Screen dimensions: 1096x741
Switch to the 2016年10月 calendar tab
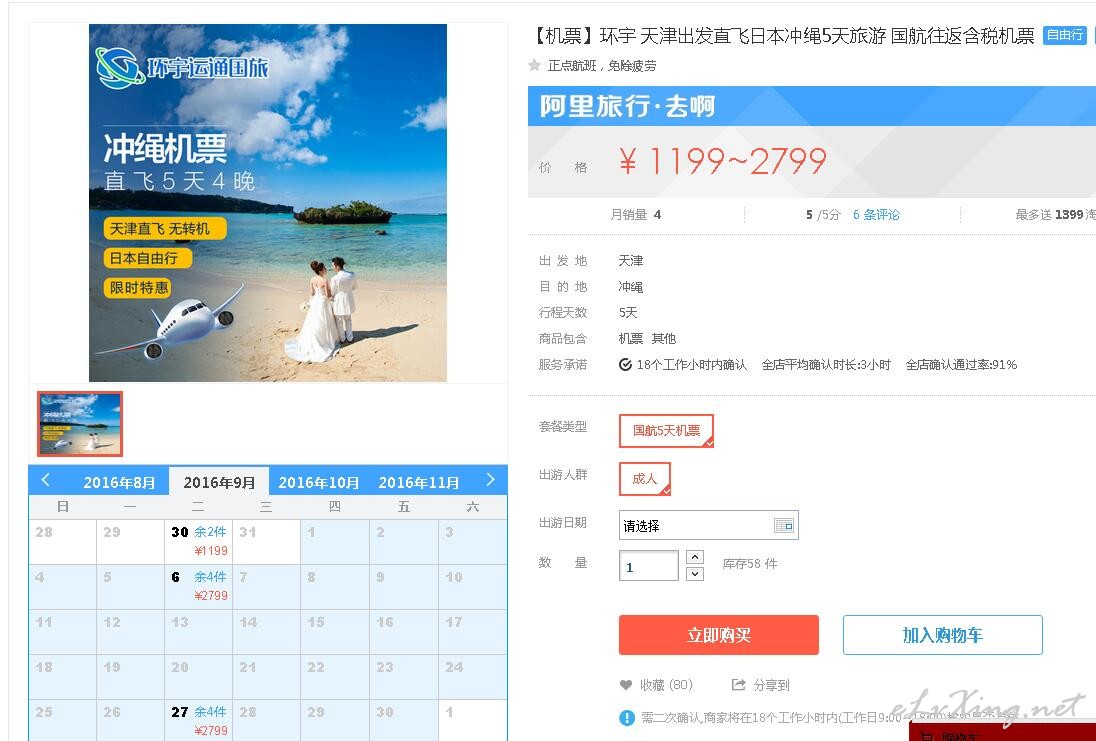click(x=319, y=482)
